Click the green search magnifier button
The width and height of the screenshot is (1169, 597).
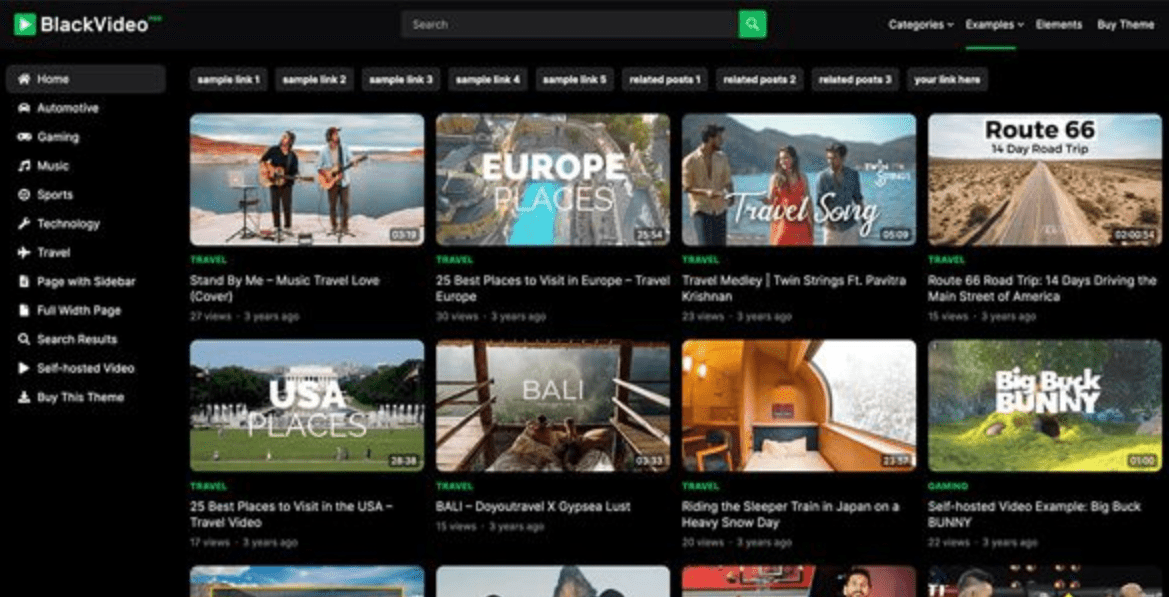(752, 24)
